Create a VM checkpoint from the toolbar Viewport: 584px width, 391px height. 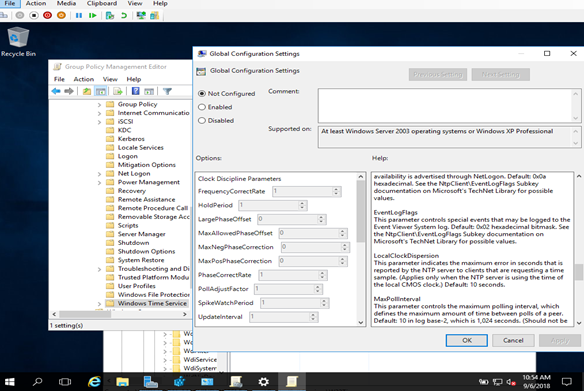point(110,15)
